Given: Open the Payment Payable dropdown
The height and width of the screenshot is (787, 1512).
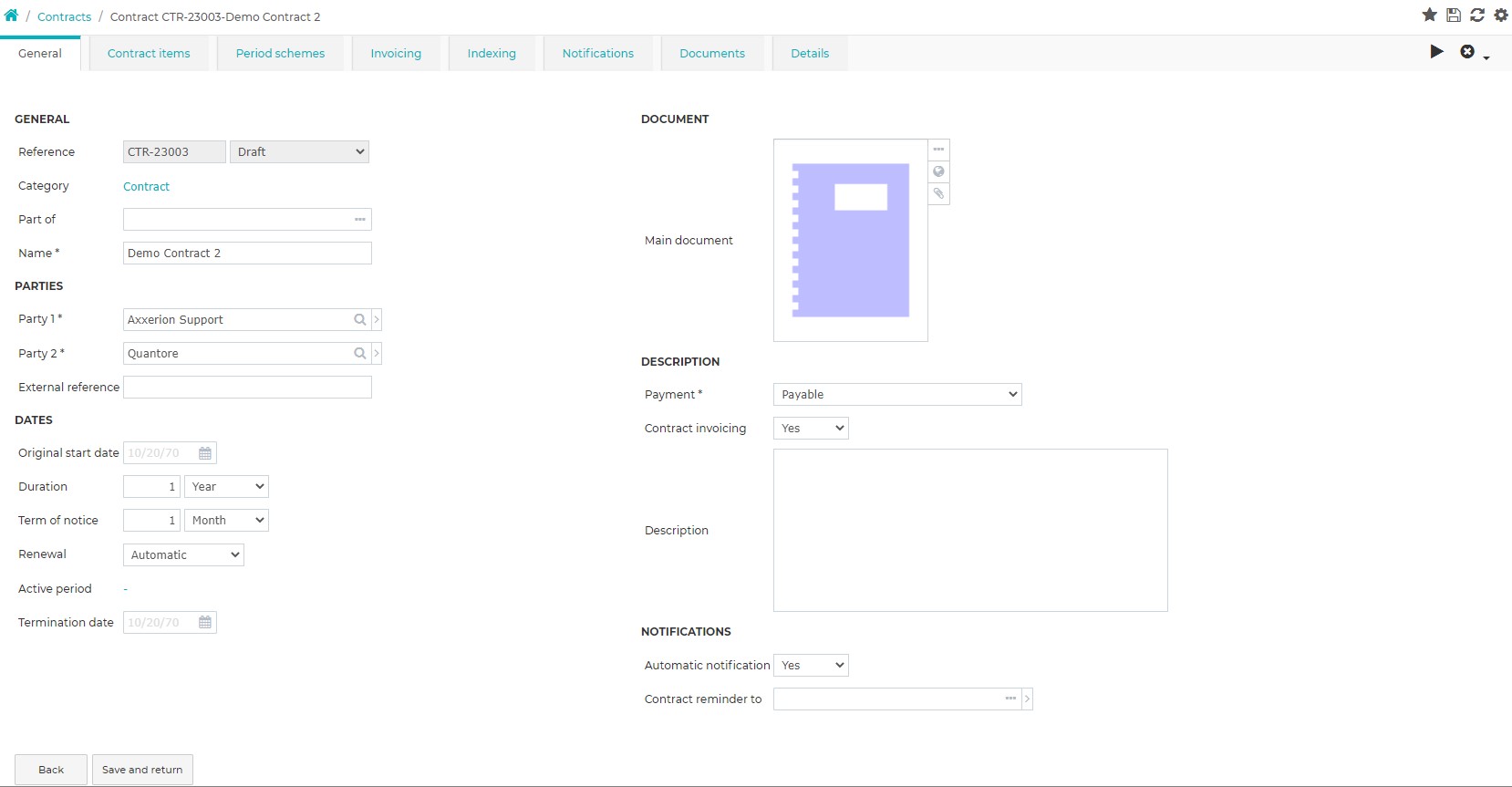Looking at the screenshot, I should tap(897, 395).
